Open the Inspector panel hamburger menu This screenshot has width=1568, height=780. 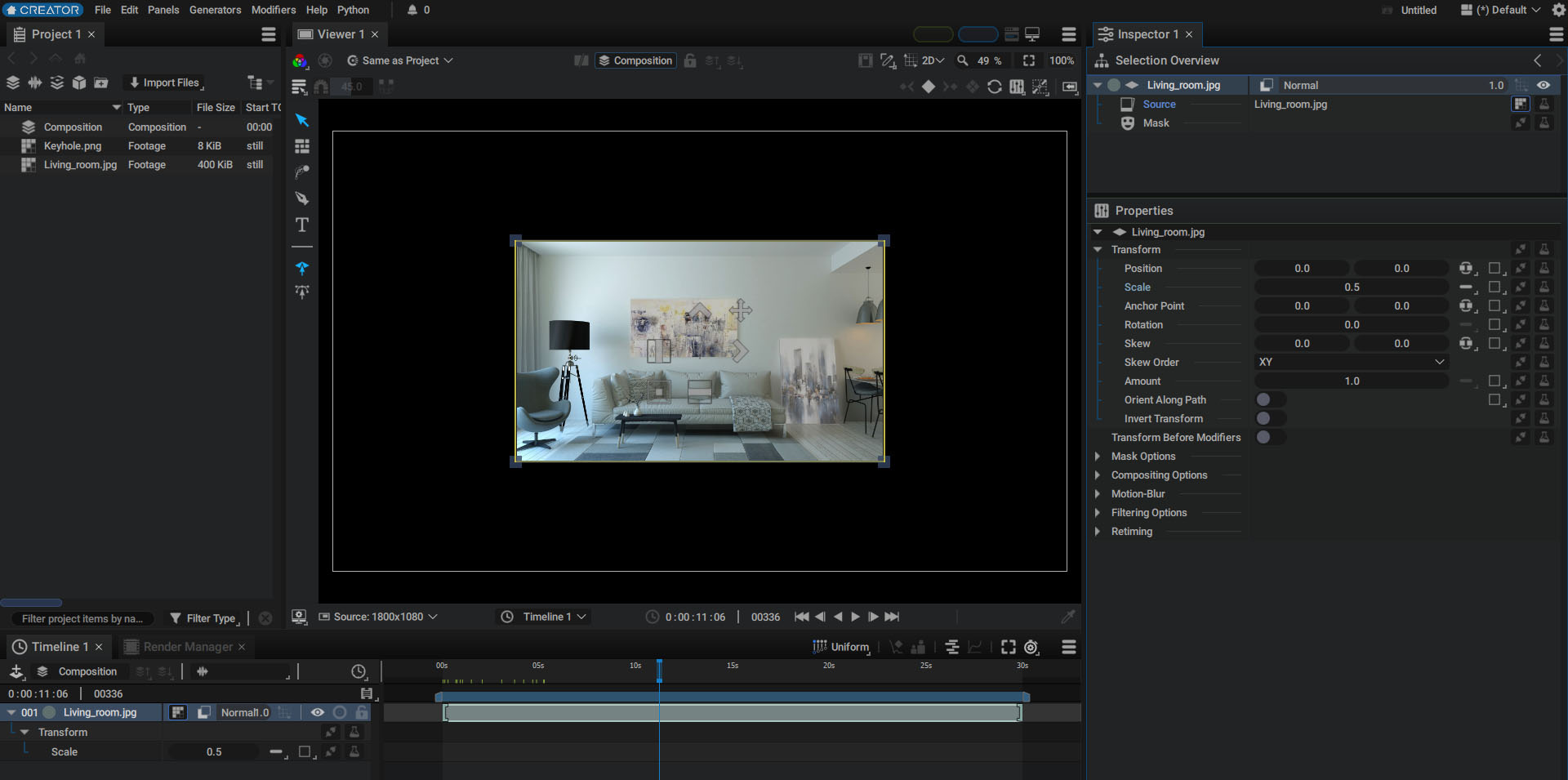coord(1557,34)
